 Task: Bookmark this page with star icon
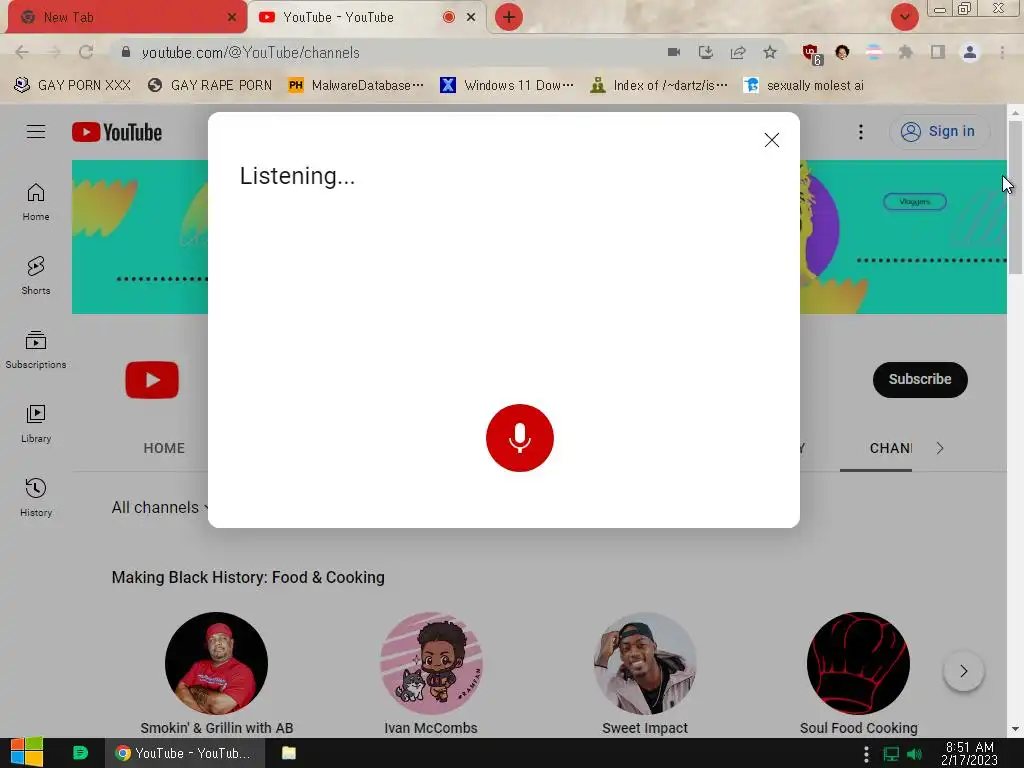(770, 52)
